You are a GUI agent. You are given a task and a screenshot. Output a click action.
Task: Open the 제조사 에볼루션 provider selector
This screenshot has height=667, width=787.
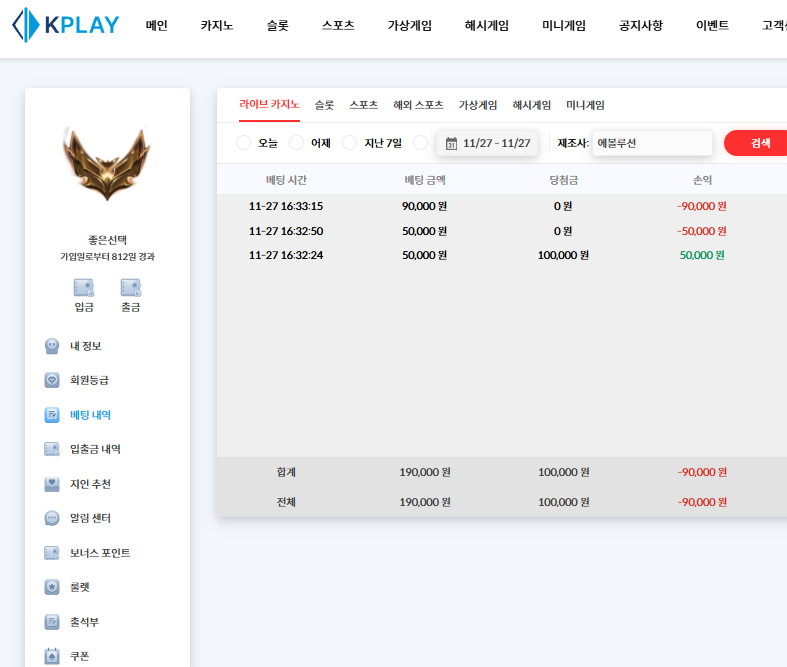coord(651,143)
